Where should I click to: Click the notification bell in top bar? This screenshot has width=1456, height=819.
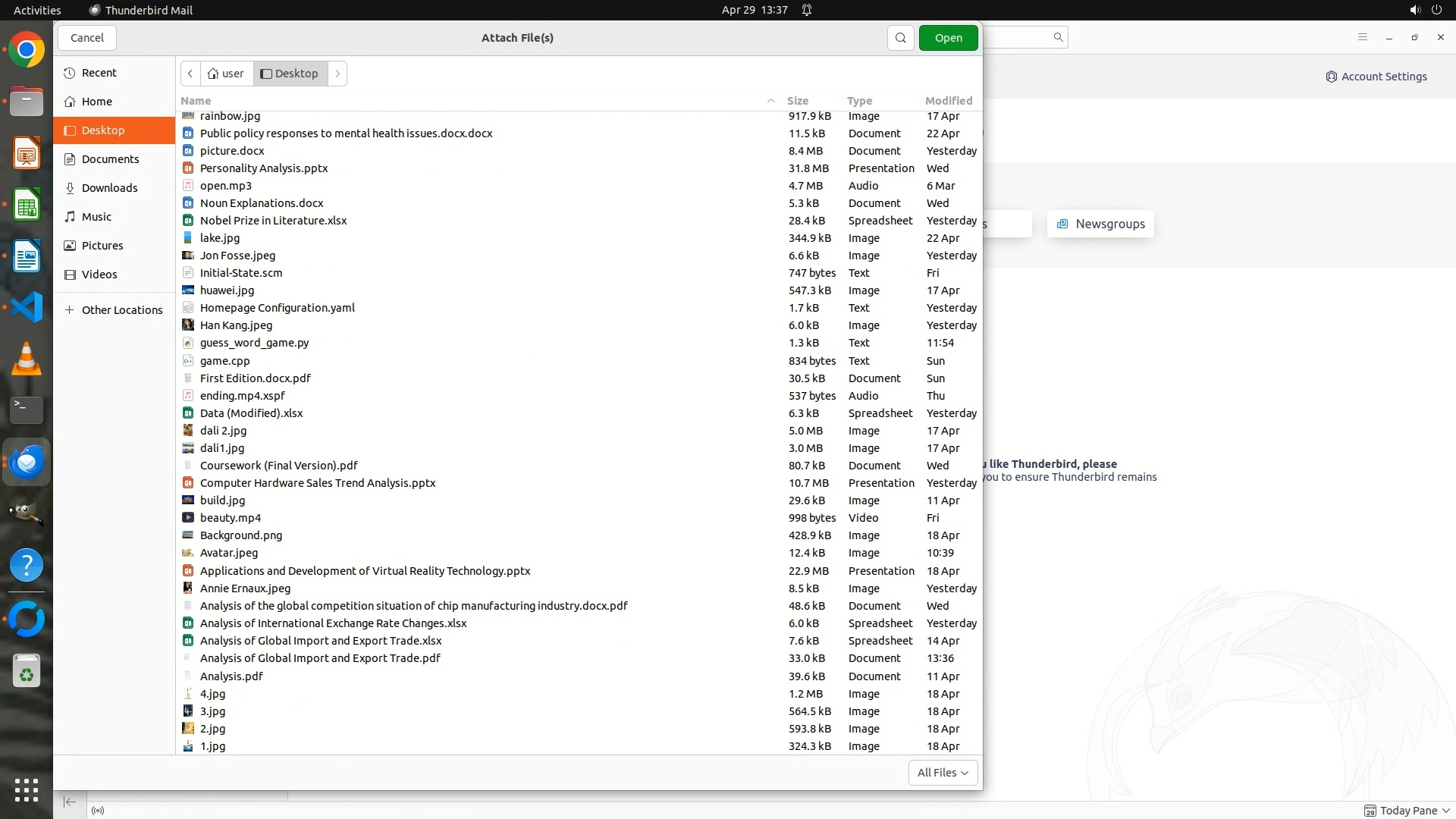pyautogui.click(x=807, y=10)
